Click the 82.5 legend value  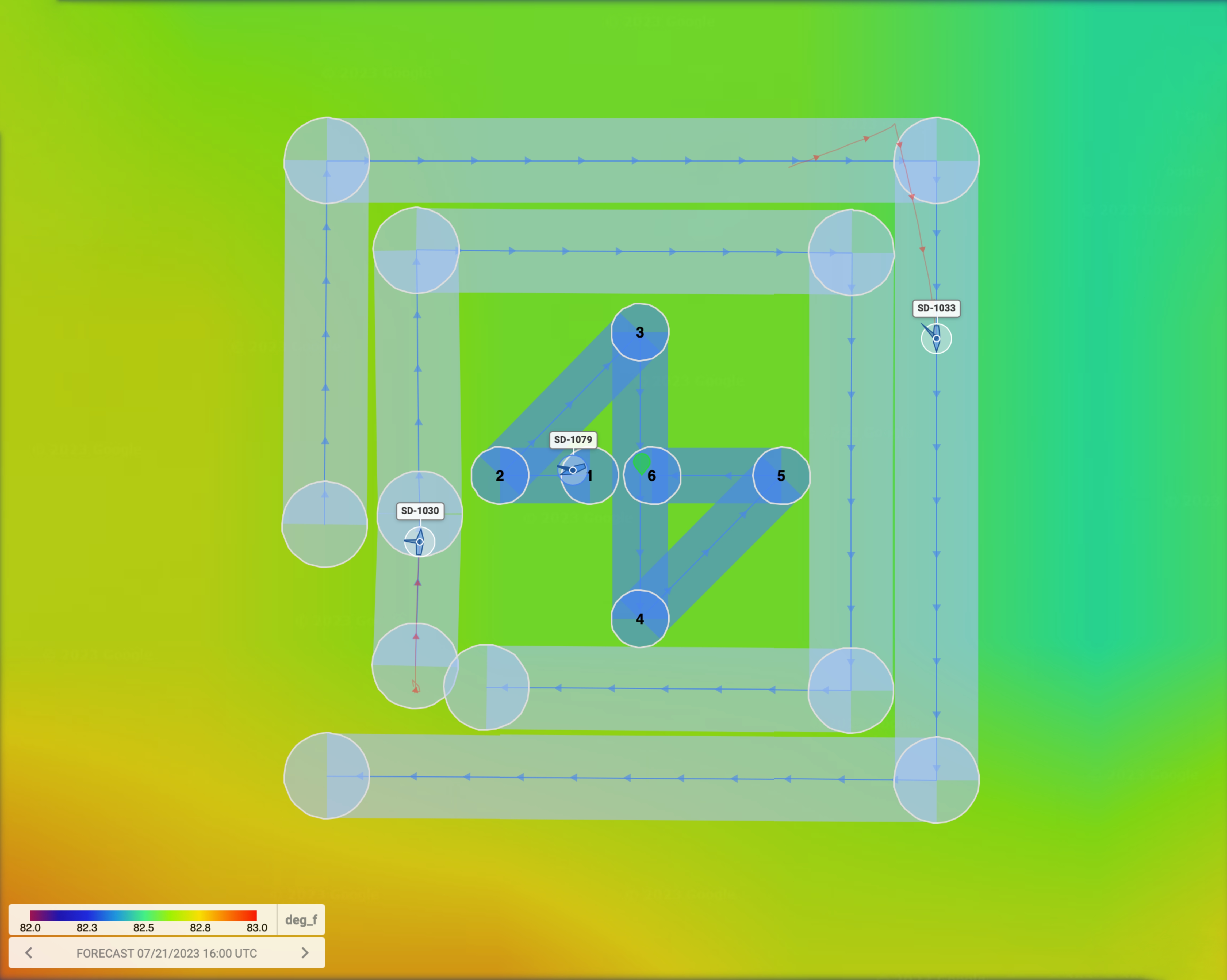pos(143,928)
